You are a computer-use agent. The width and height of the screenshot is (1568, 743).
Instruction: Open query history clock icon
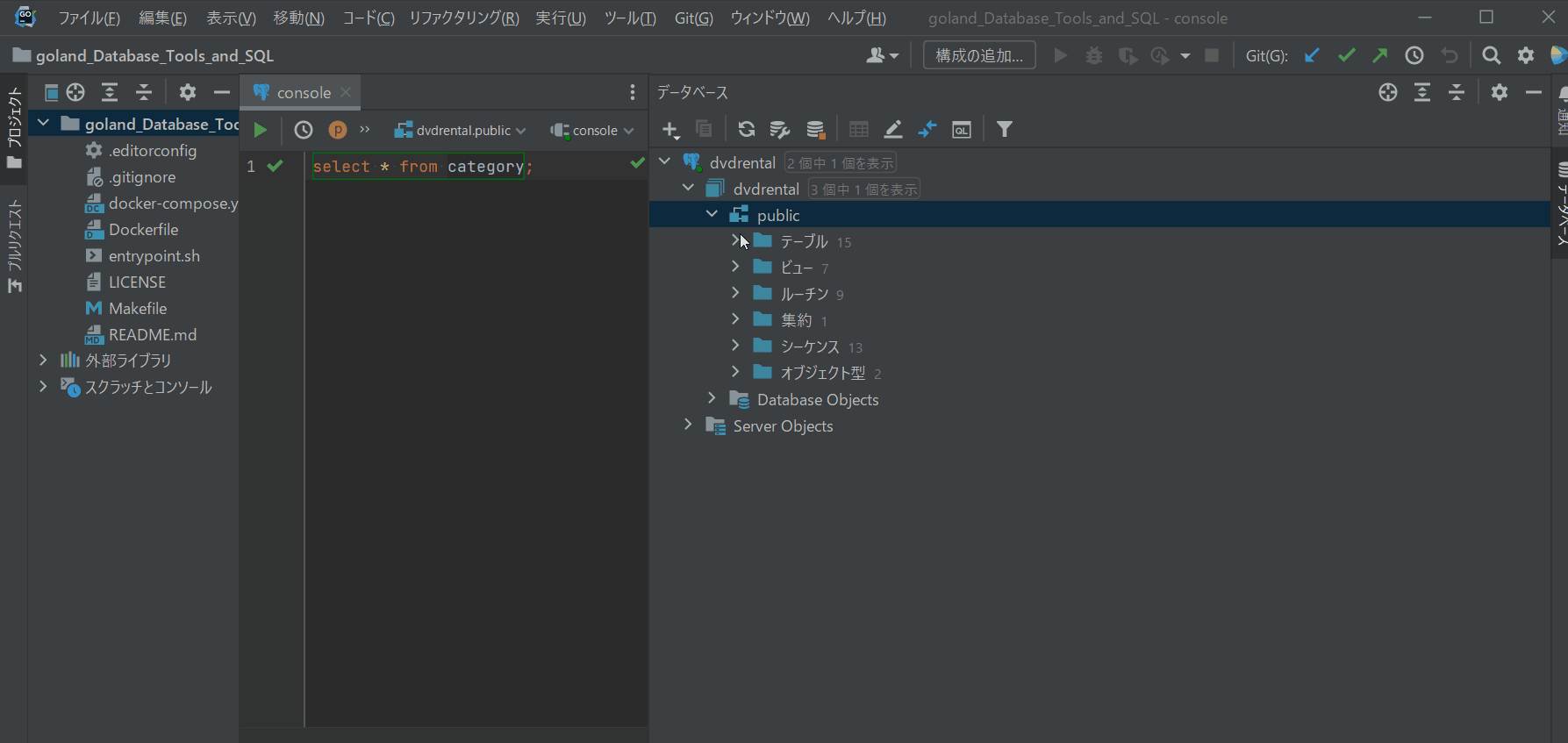[304, 130]
